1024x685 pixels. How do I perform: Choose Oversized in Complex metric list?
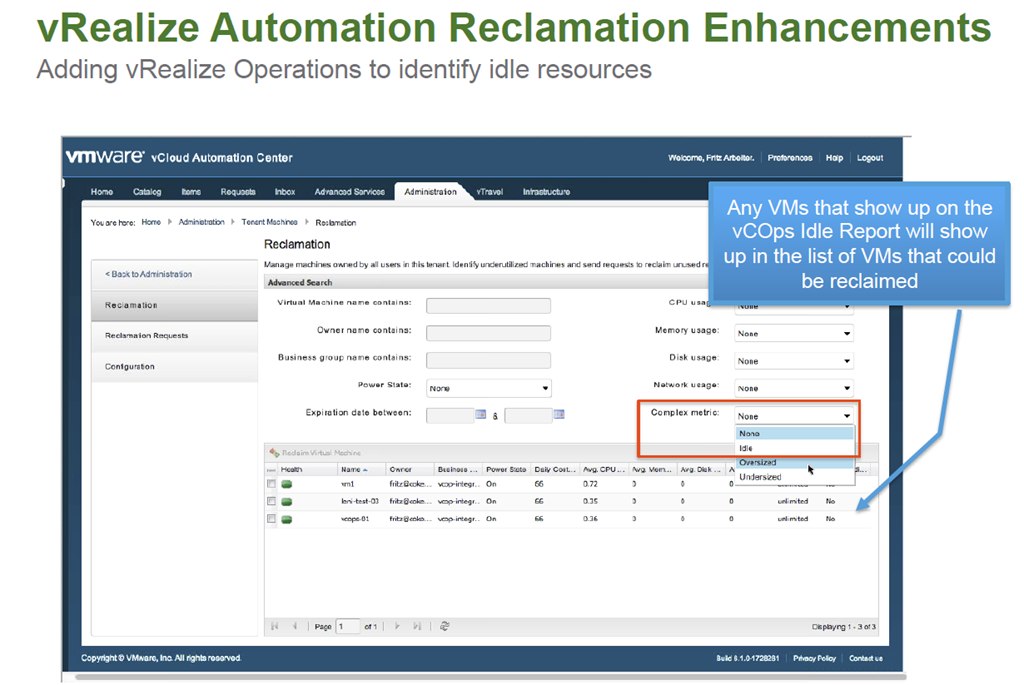pos(794,462)
